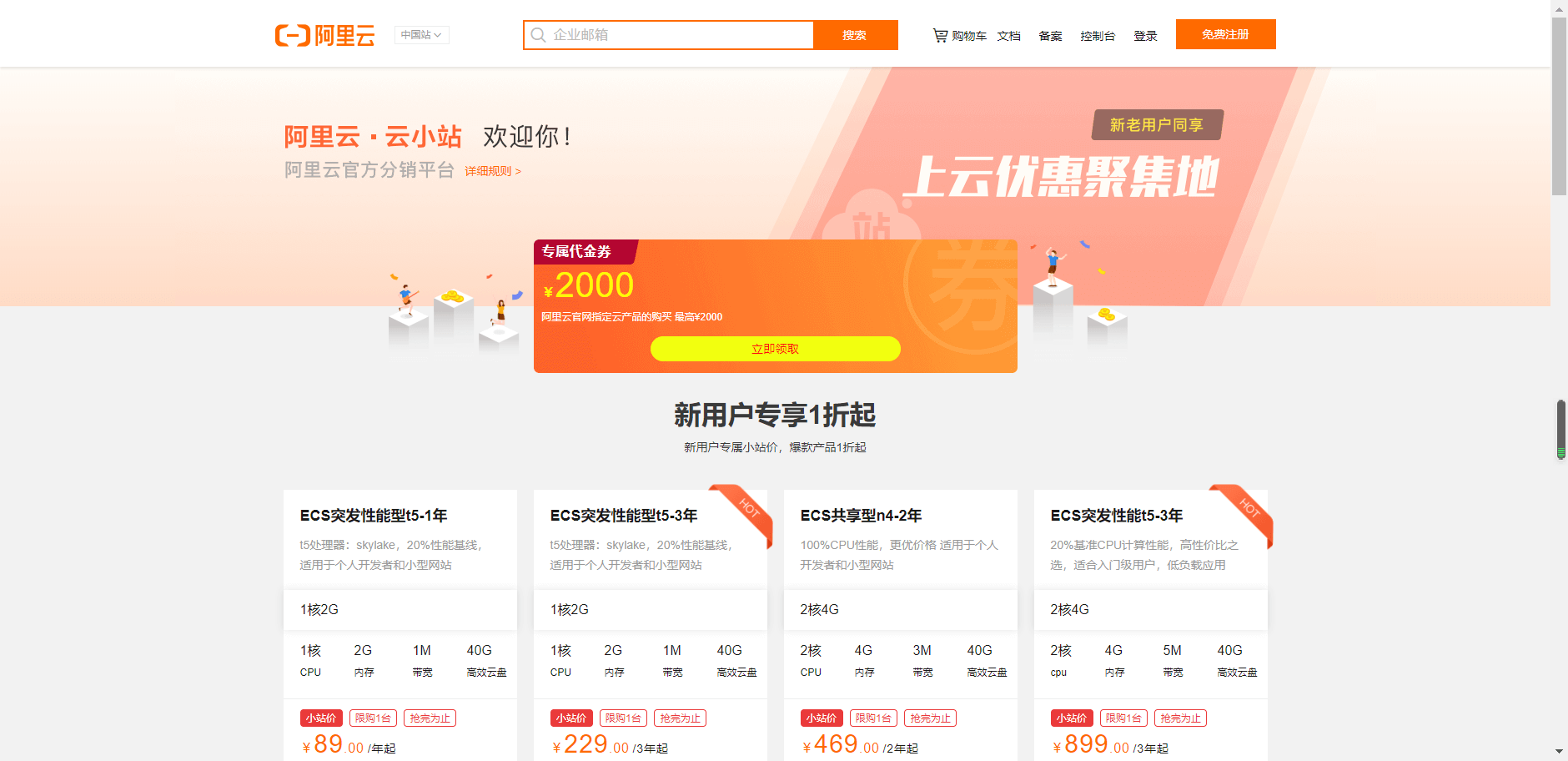Select 1核2G spec on the t5-1年 card
1568x761 pixels.
coord(400,610)
